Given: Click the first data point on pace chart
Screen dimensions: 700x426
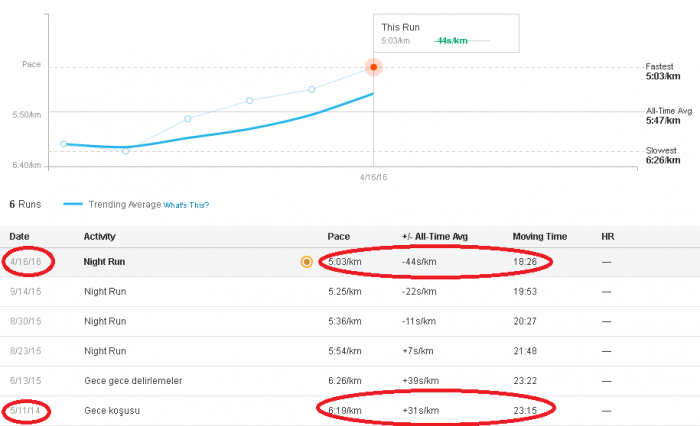Looking at the screenshot, I should [x=64, y=144].
